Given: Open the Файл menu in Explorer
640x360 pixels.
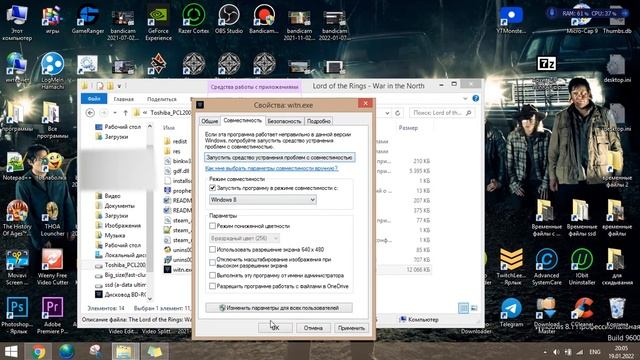Looking at the screenshot, I should coord(94,99).
